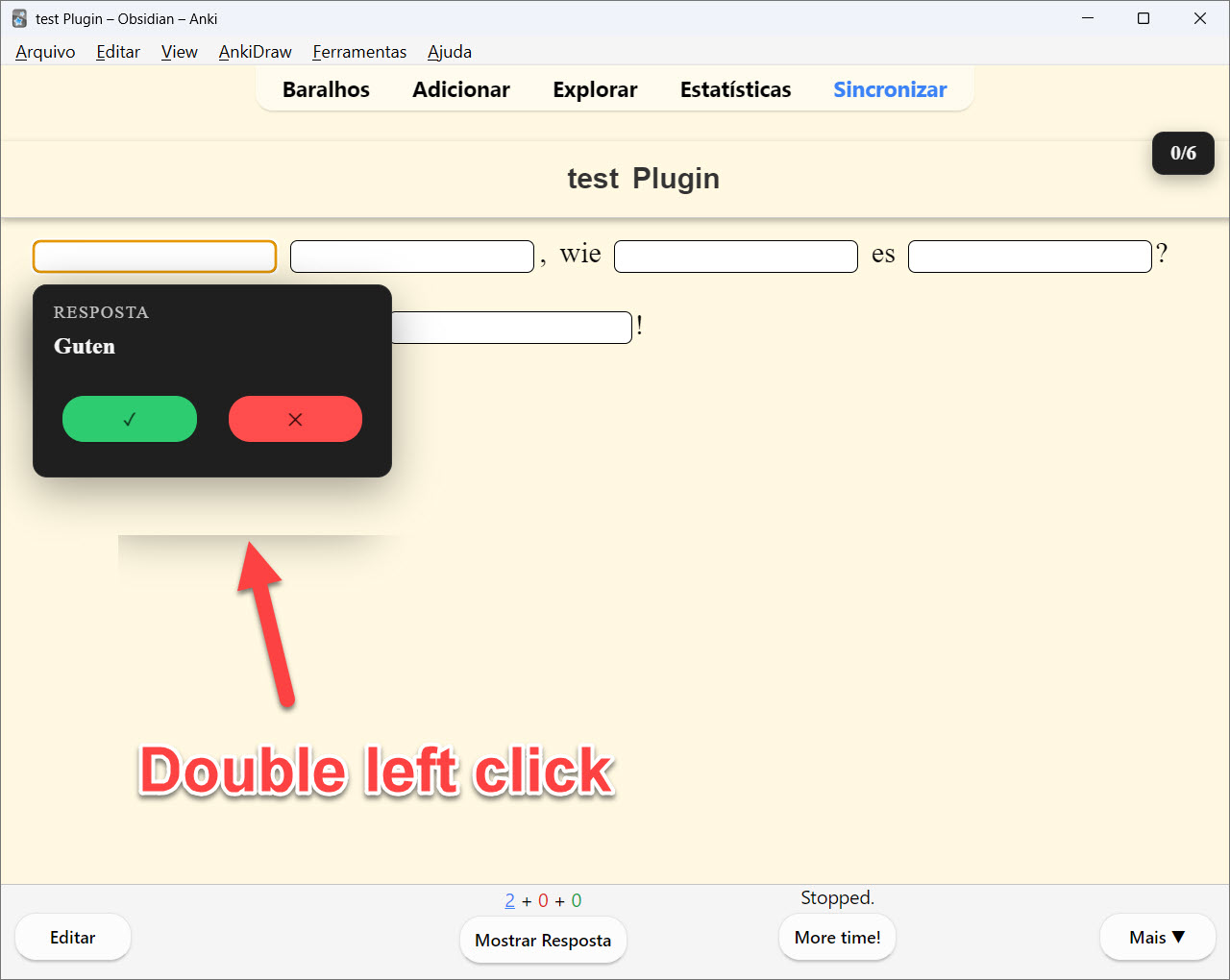Select Adicionar to add a card
The width and height of the screenshot is (1230, 980).
tap(461, 89)
